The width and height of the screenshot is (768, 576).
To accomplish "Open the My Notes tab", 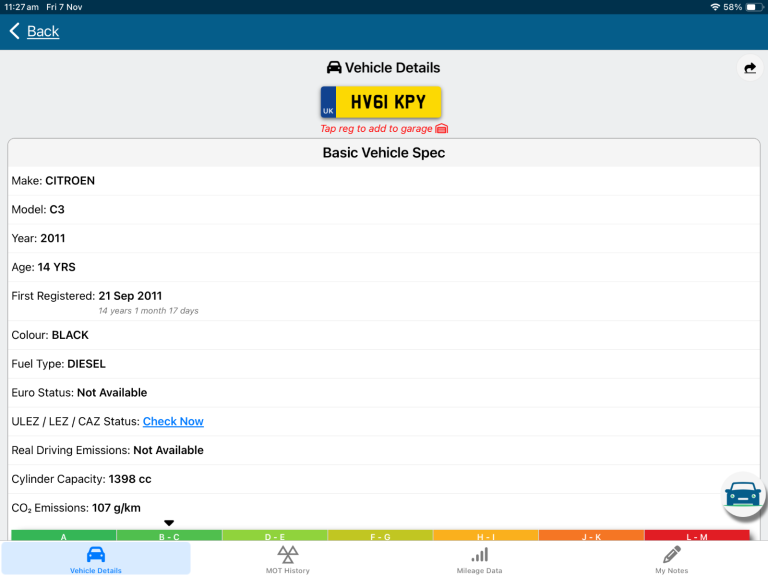I will [672, 559].
